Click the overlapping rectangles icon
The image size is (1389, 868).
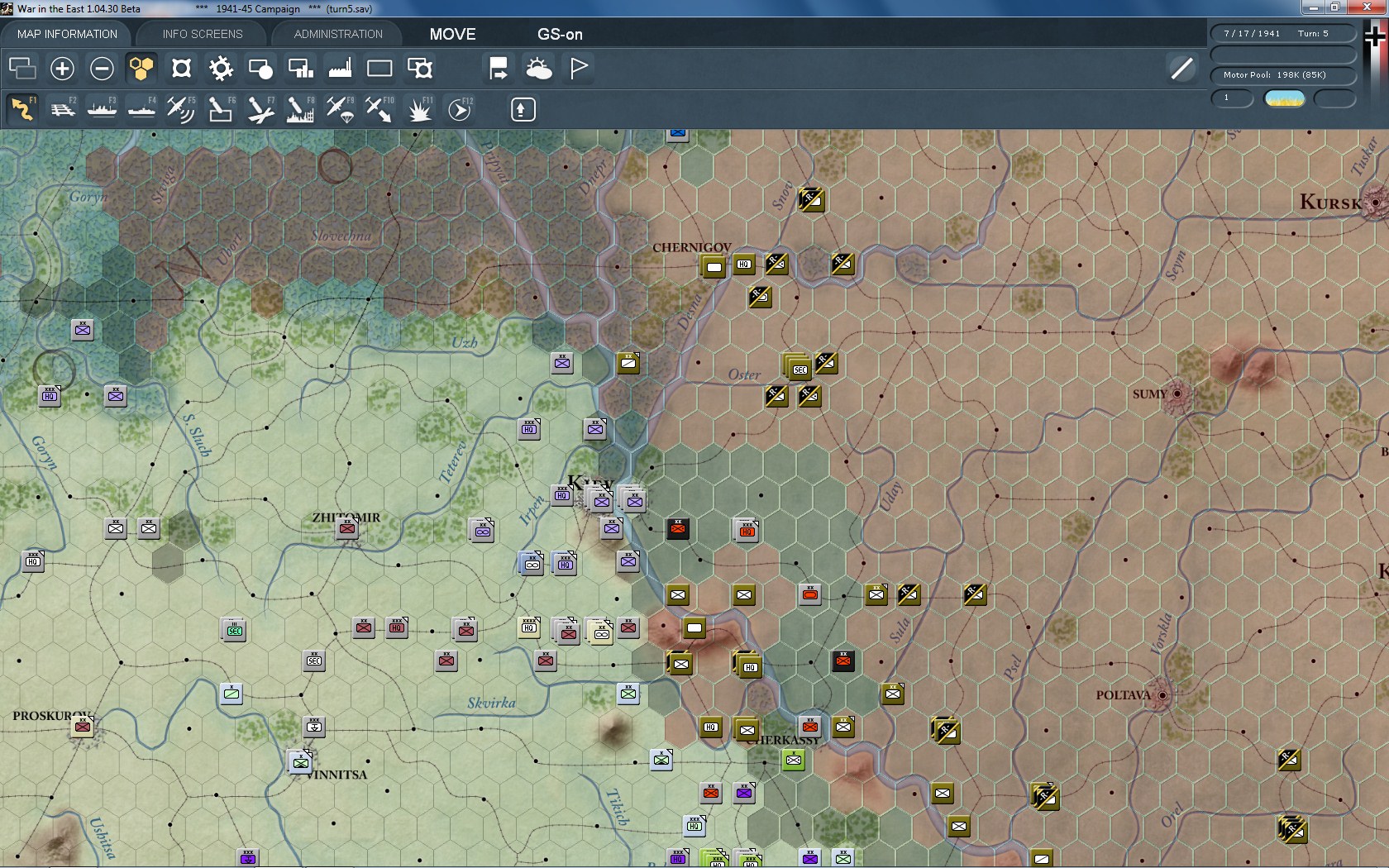22,68
